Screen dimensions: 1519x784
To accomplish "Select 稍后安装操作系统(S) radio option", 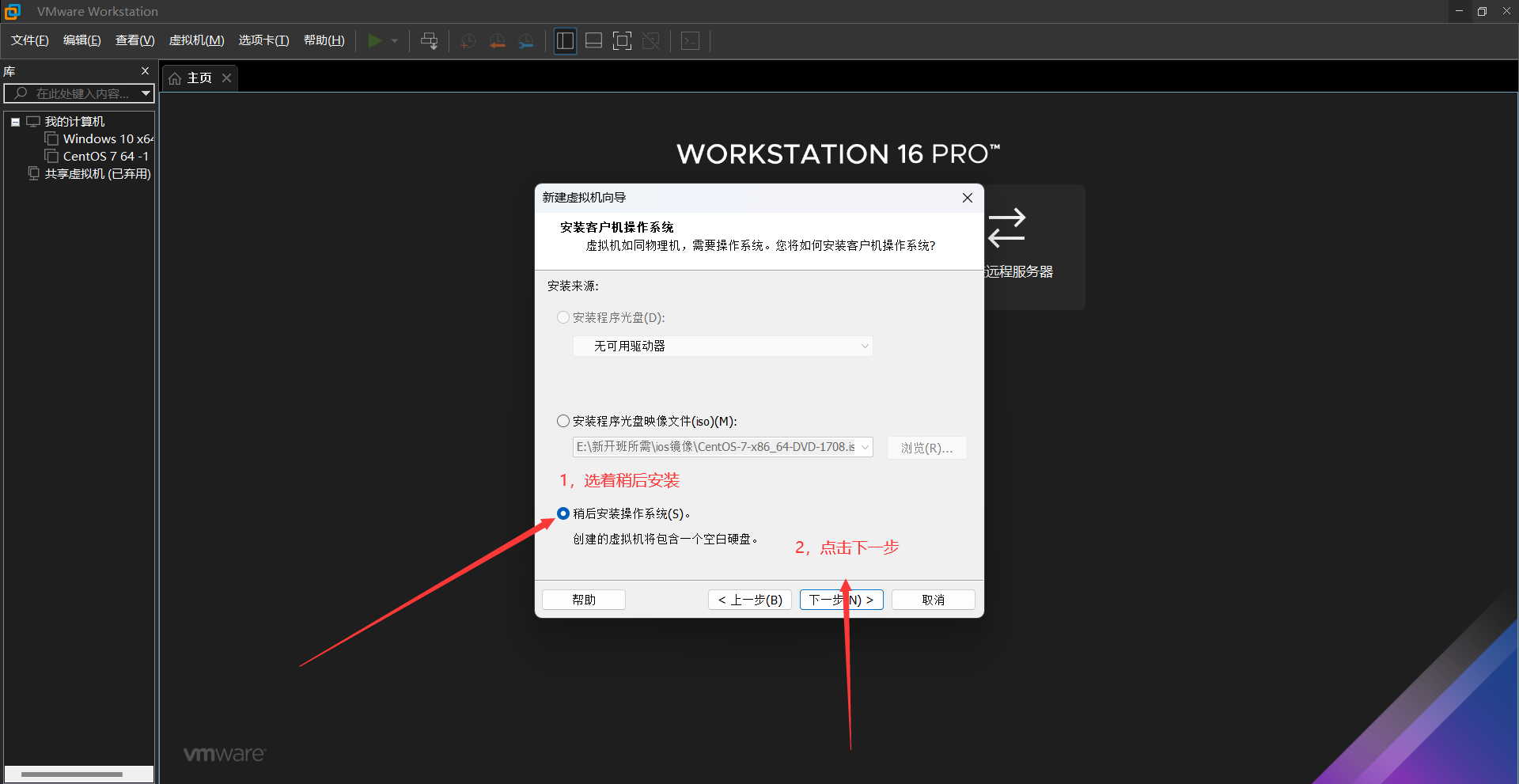I will point(563,513).
